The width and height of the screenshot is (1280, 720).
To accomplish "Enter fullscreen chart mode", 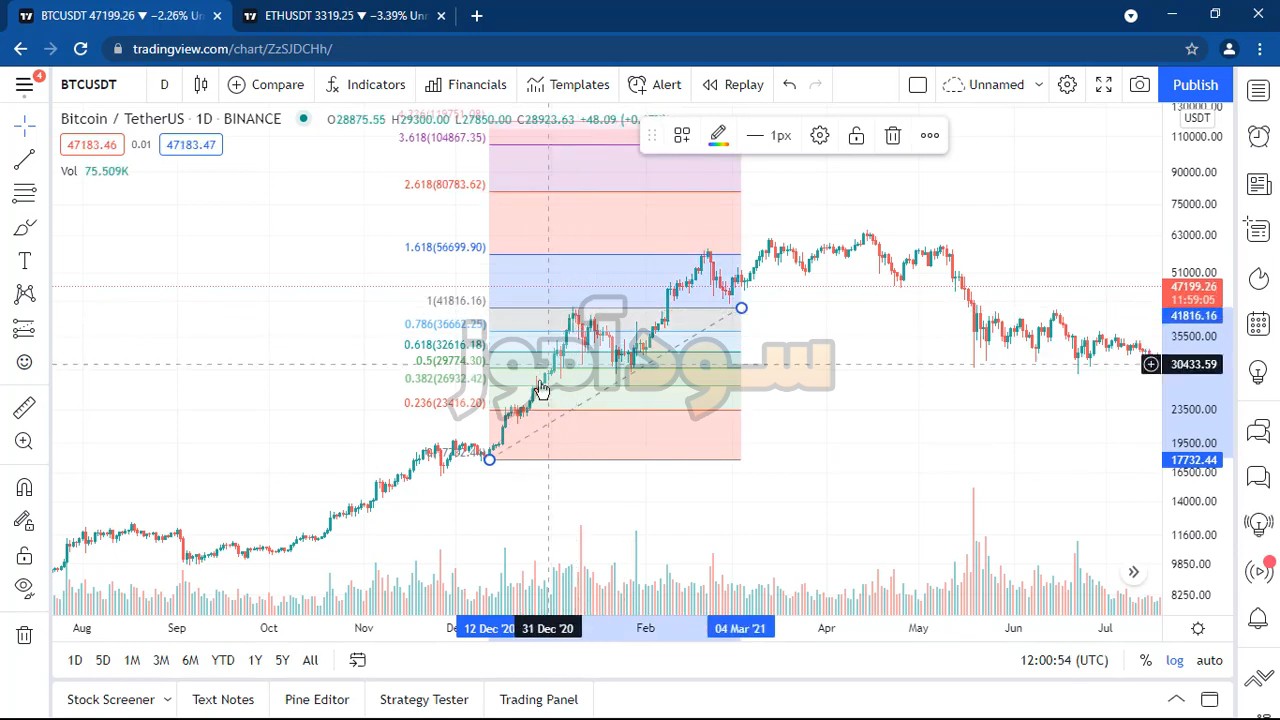I will coord(1104,85).
